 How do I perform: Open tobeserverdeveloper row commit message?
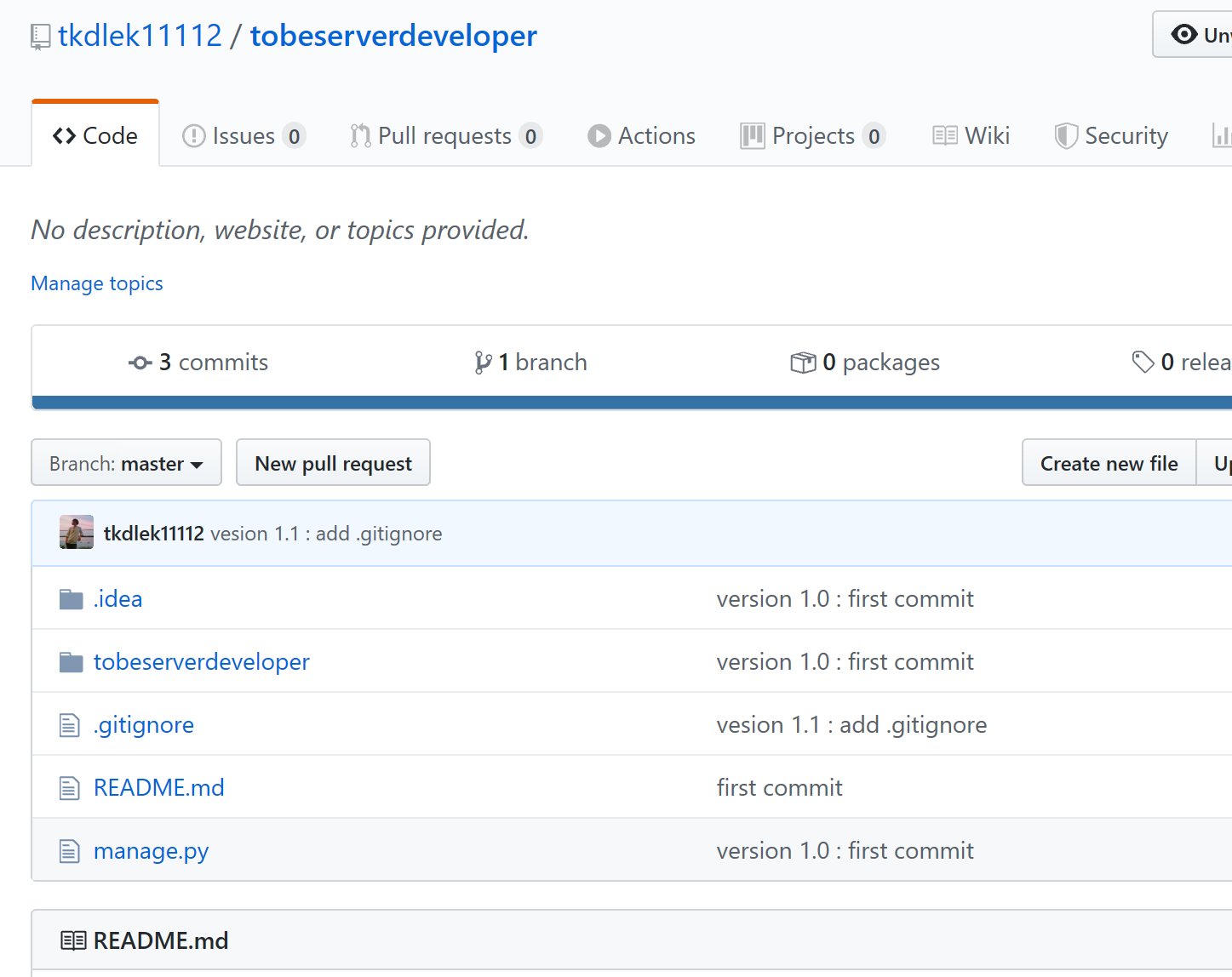(x=845, y=662)
